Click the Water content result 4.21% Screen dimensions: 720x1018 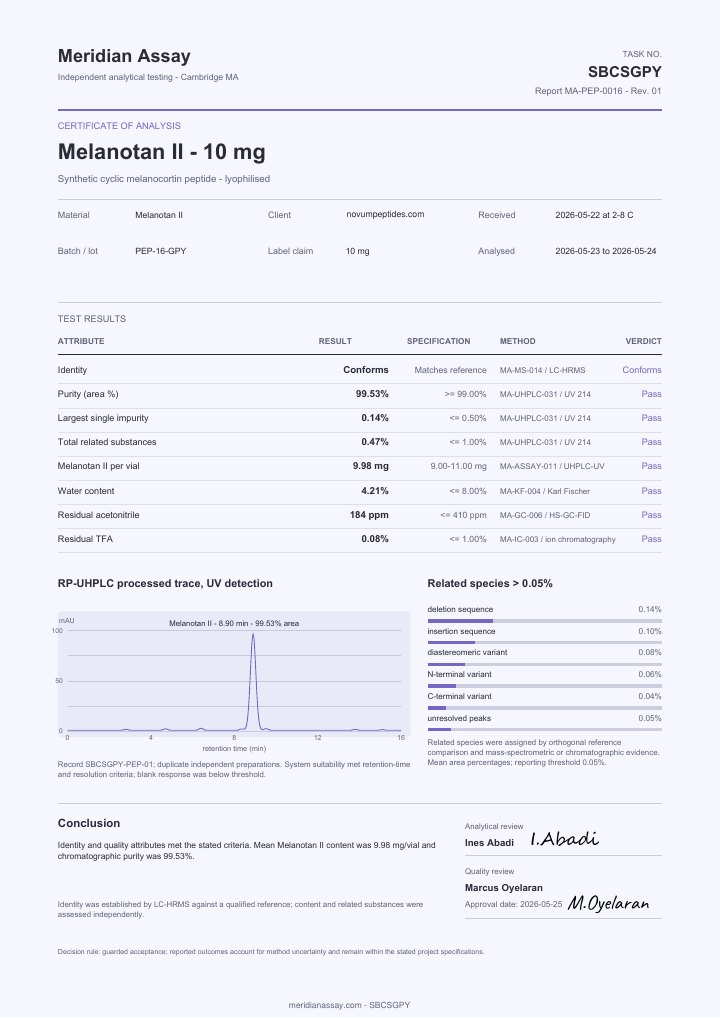pos(375,491)
